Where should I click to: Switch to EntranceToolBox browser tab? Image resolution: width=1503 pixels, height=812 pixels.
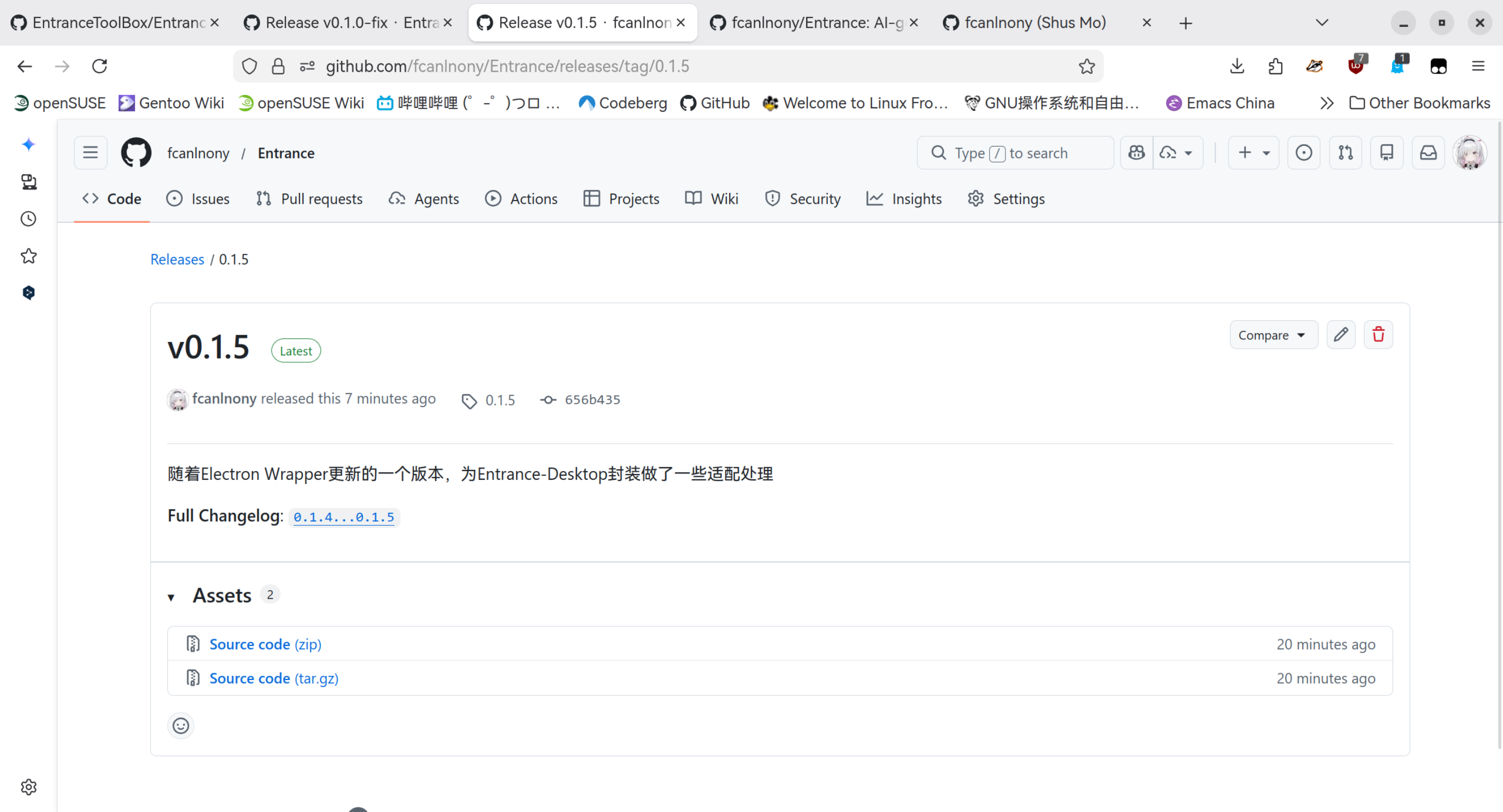[x=116, y=23]
